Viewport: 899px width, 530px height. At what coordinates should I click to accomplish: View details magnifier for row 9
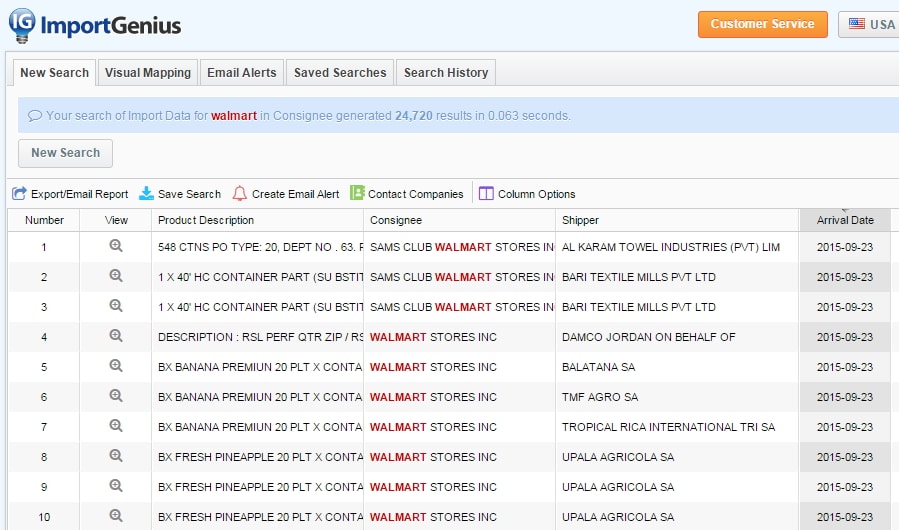coord(116,486)
